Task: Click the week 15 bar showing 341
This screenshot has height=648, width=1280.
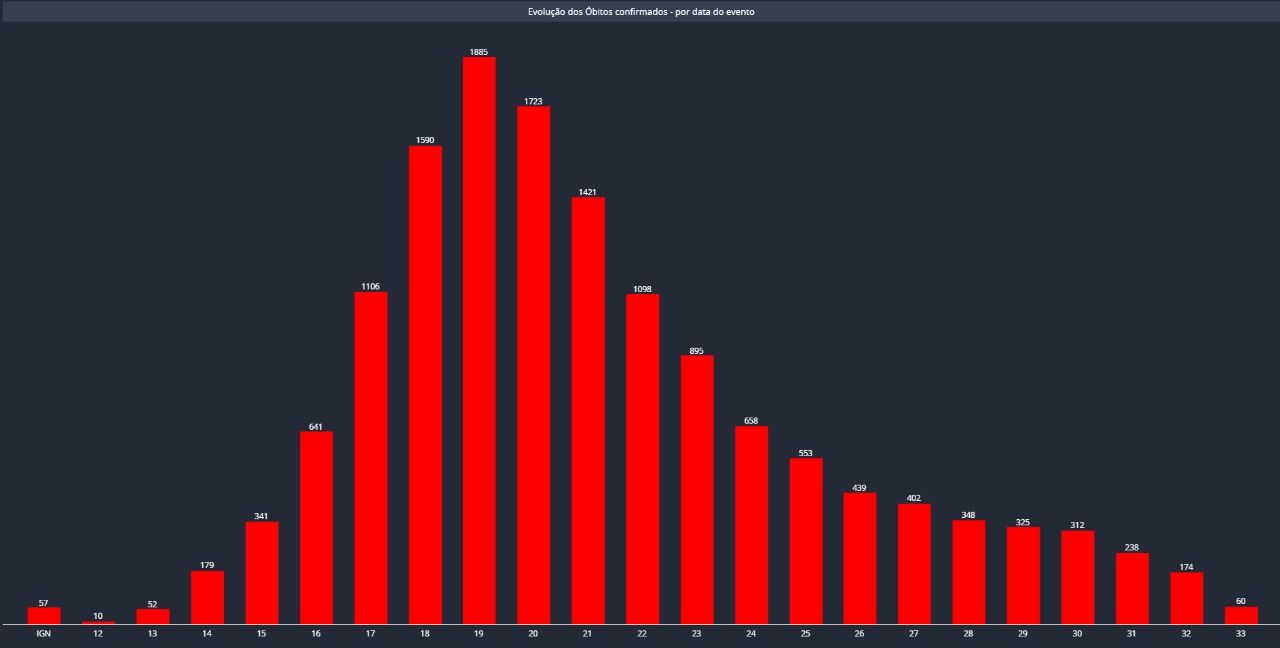Action: point(262,573)
